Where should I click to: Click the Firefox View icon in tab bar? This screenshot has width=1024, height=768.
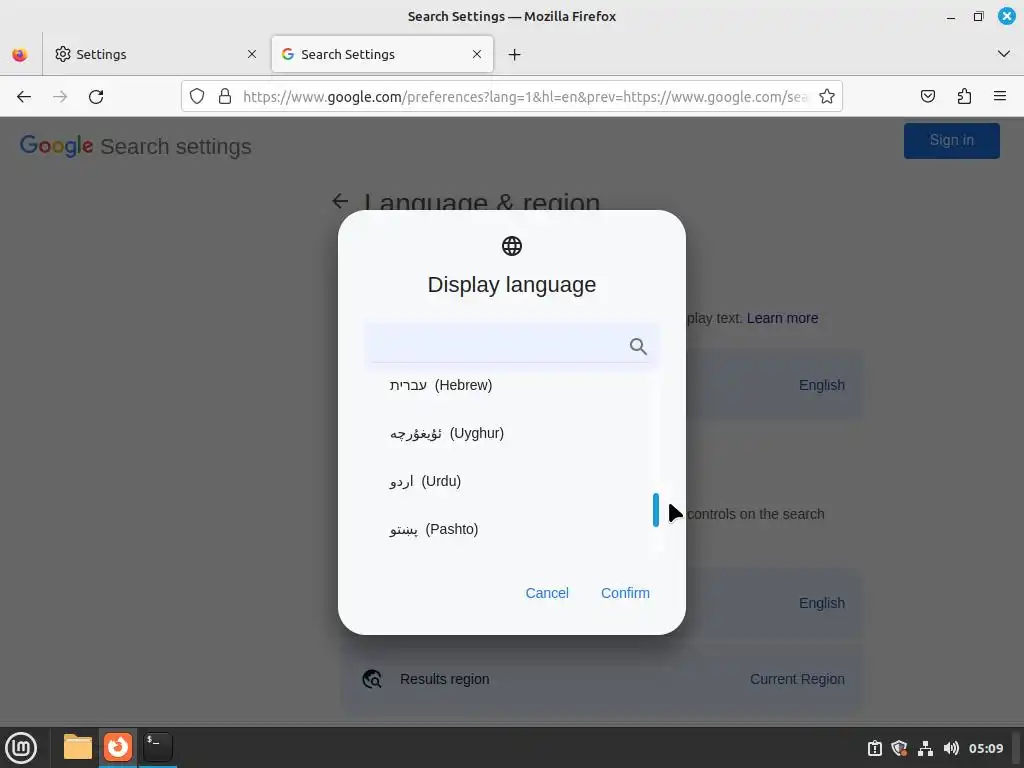click(x=20, y=54)
